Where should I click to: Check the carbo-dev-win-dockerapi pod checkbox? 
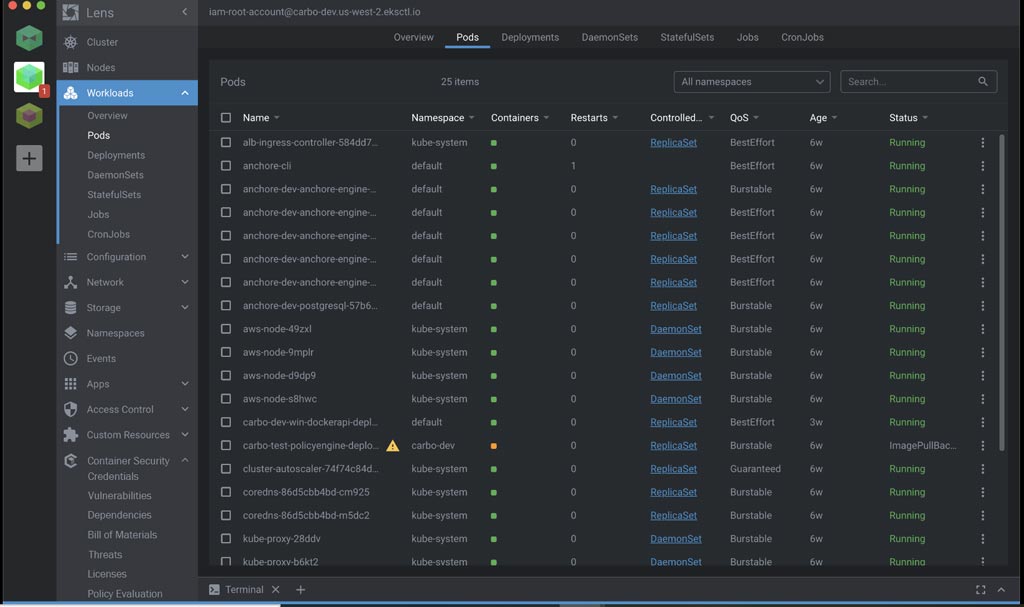pos(226,423)
